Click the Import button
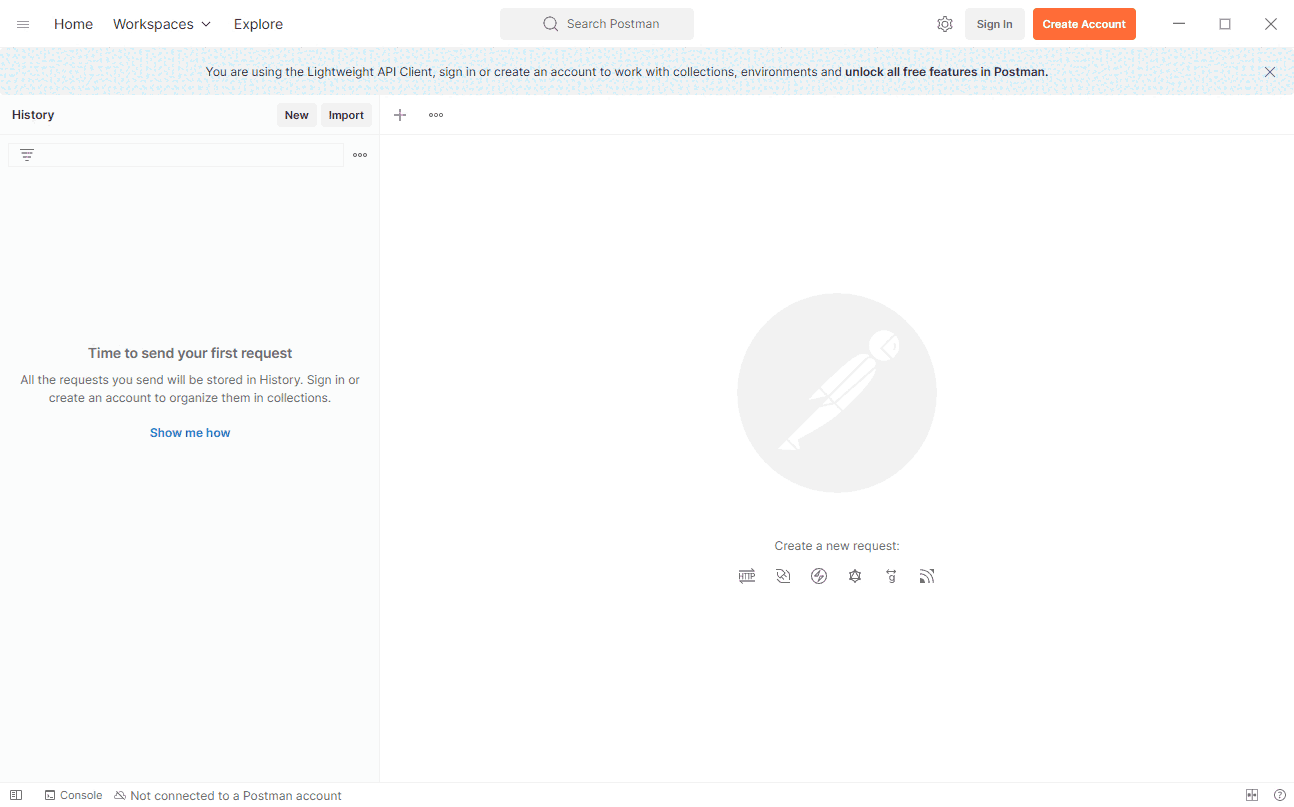This screenshot has width=1294, height=807. coord(346,115)
